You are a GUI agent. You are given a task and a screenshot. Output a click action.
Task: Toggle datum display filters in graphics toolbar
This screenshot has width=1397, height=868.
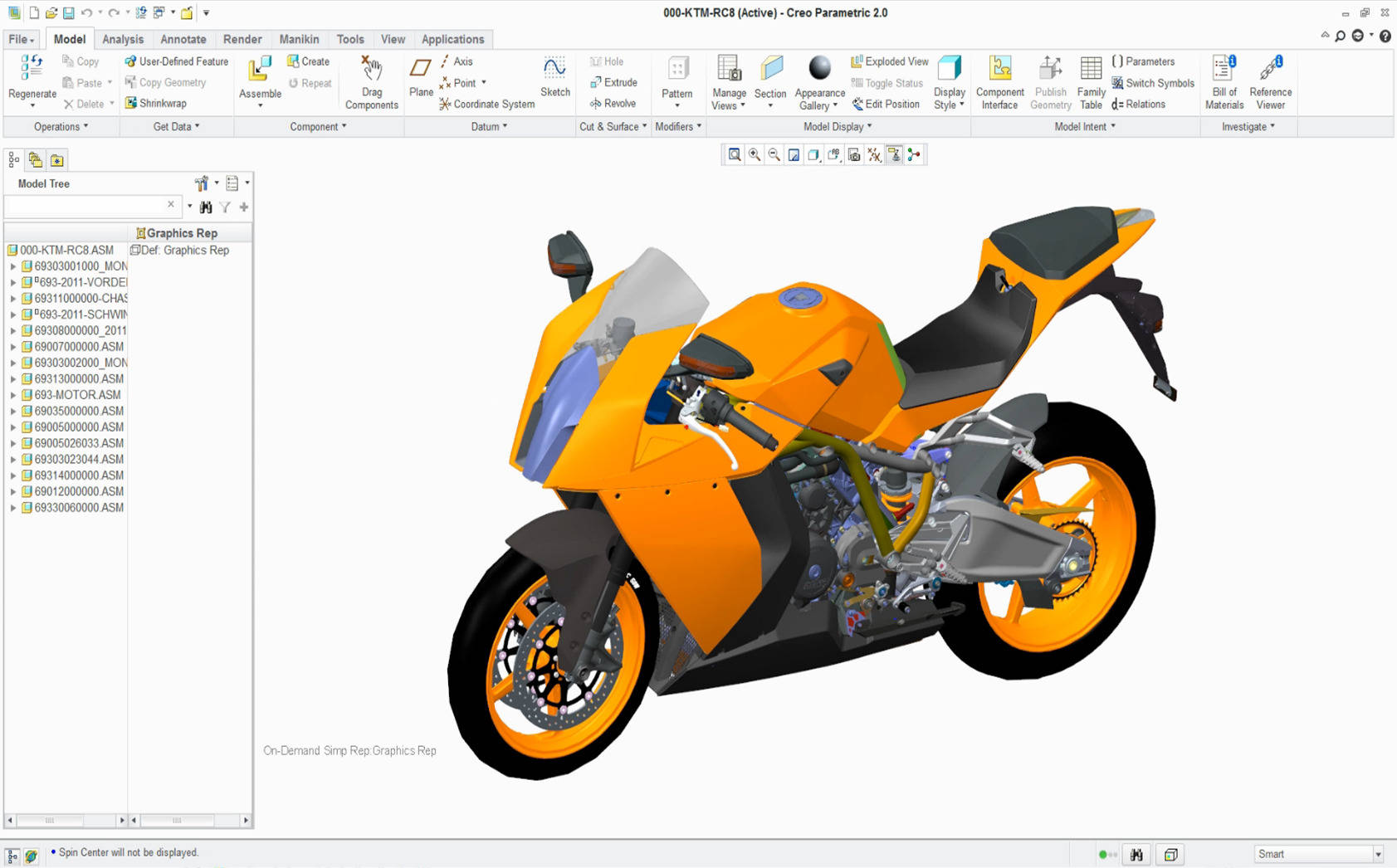(874, 155)
